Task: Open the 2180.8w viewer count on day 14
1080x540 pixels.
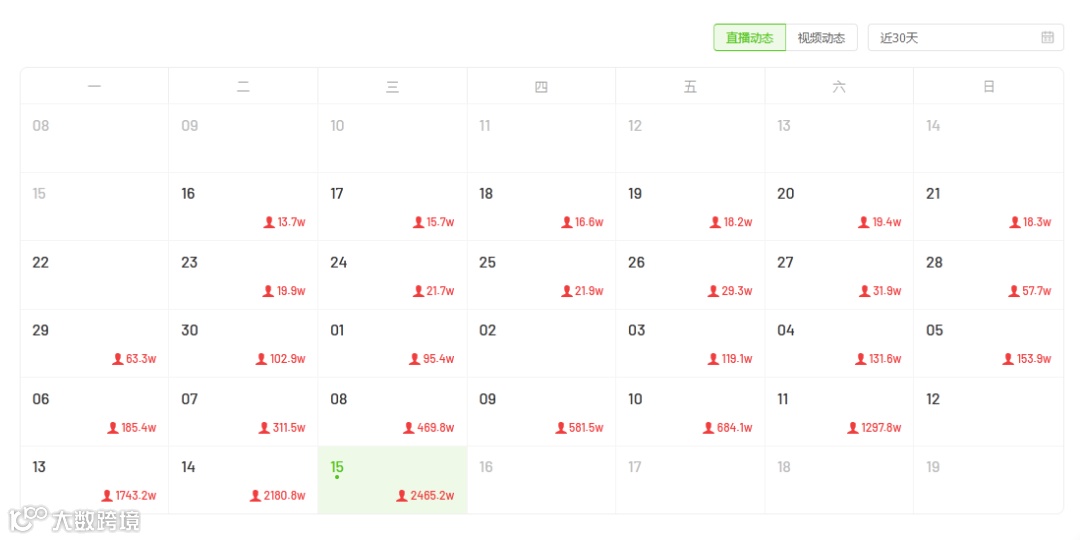Action: point(284,496)
